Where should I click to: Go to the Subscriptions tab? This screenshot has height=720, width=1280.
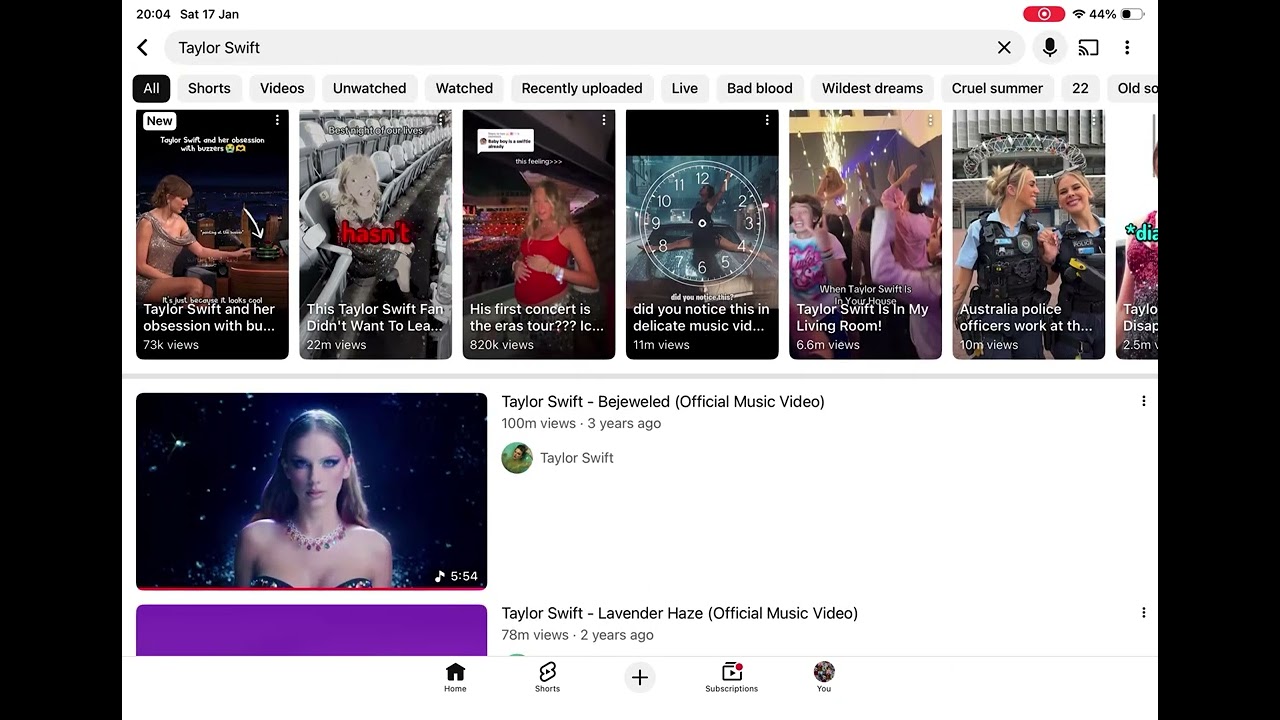[731, 677]
